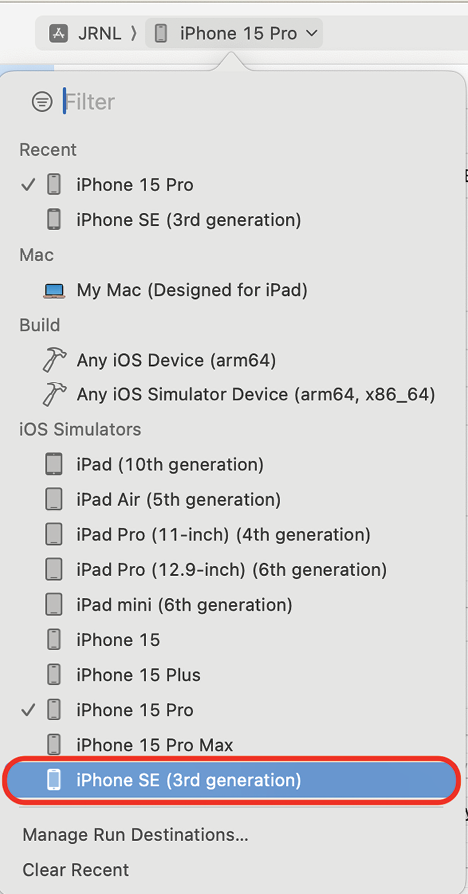Focus the Filter text field
The width and height of the screenshot is (468, 894).
257,102
